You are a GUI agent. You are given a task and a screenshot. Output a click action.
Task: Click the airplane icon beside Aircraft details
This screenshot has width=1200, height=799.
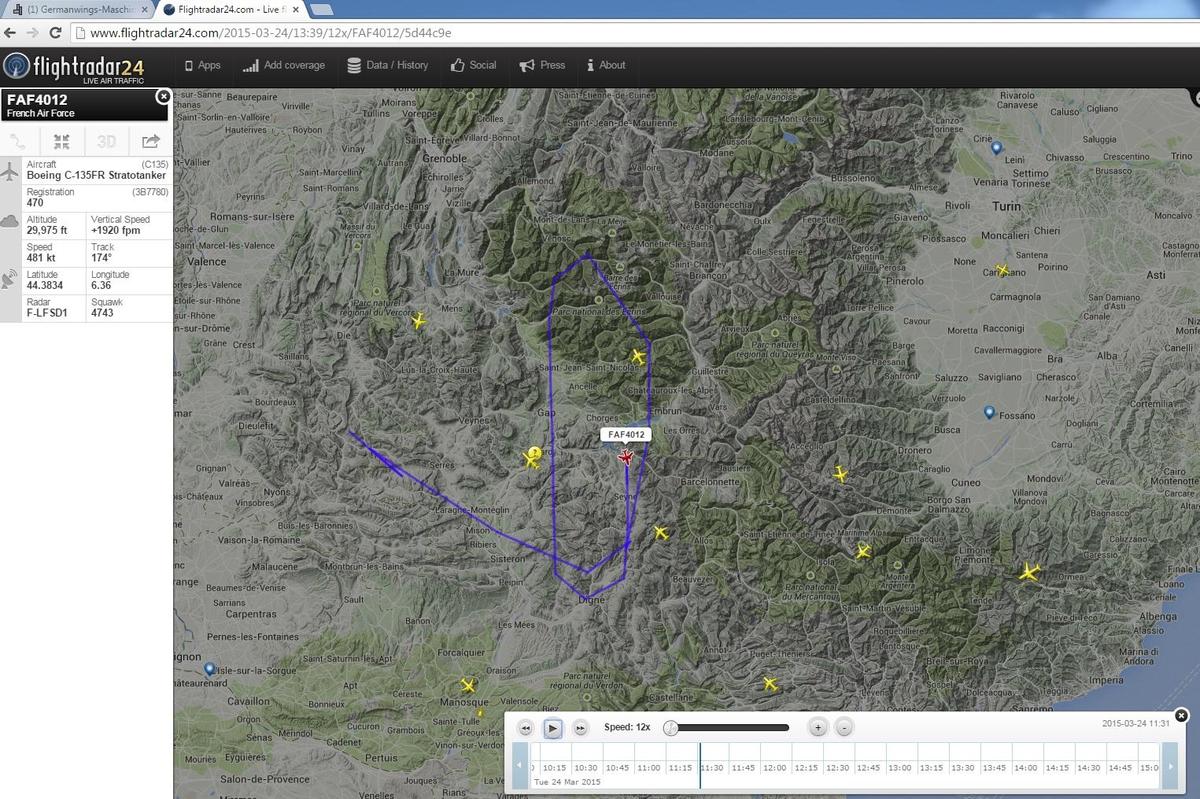click(10, 170)
